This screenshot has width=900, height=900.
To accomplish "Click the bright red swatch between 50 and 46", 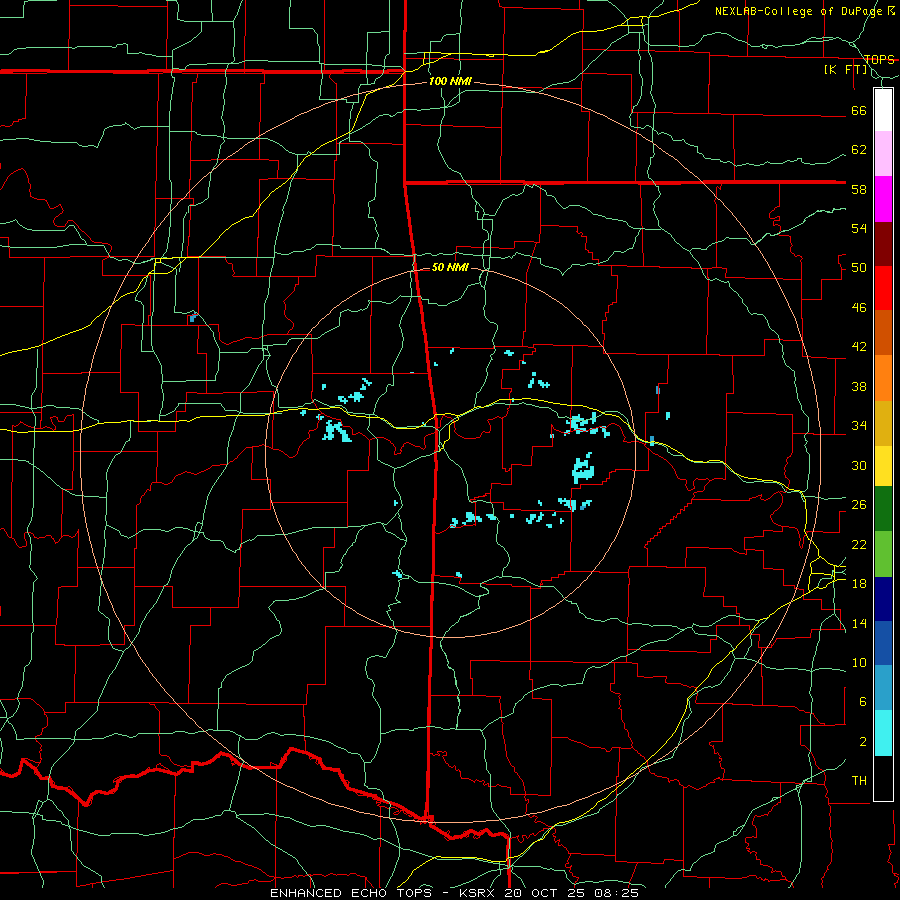I will pos(883,288).
